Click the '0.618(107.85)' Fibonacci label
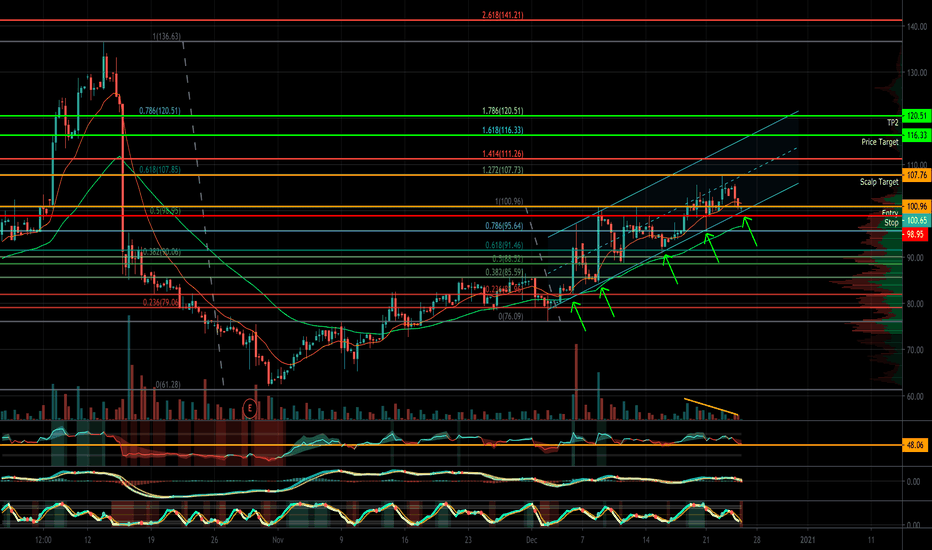 tap(159, 169)
